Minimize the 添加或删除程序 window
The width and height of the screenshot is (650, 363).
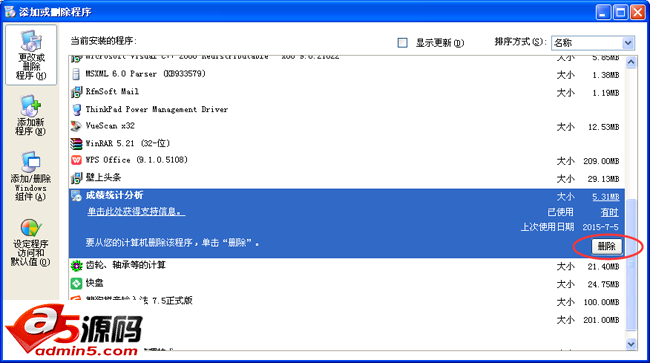[x=603, y=12]
